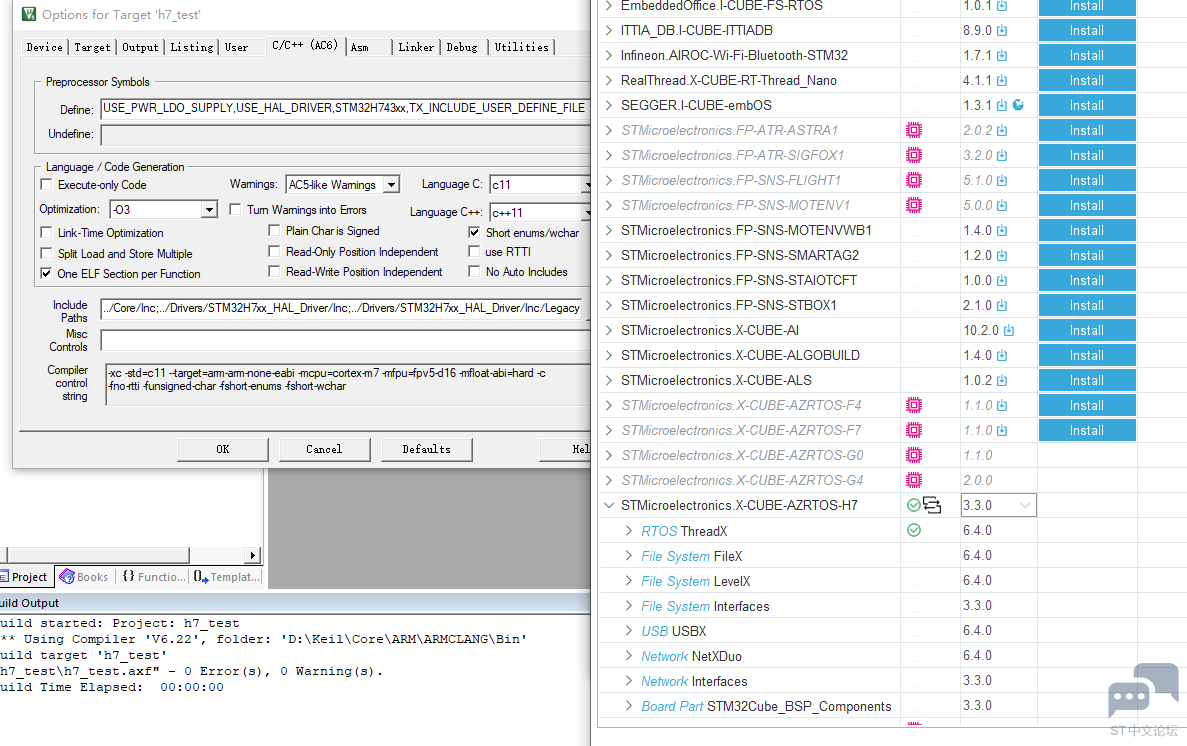Click OK in Options dialog
The image size is (1187, 746).
pos(223,449)
